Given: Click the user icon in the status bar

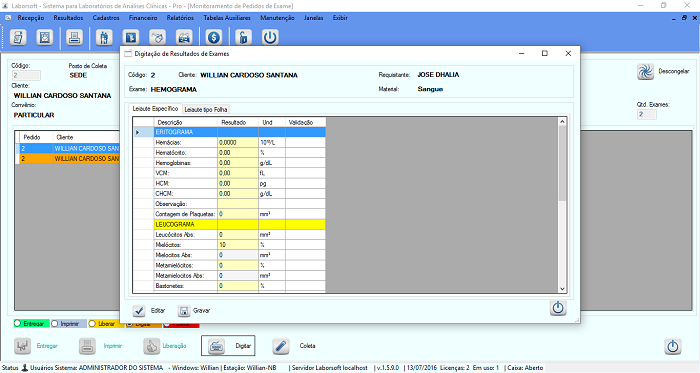Looking at the screenshot, I should [x=25, y=368].
